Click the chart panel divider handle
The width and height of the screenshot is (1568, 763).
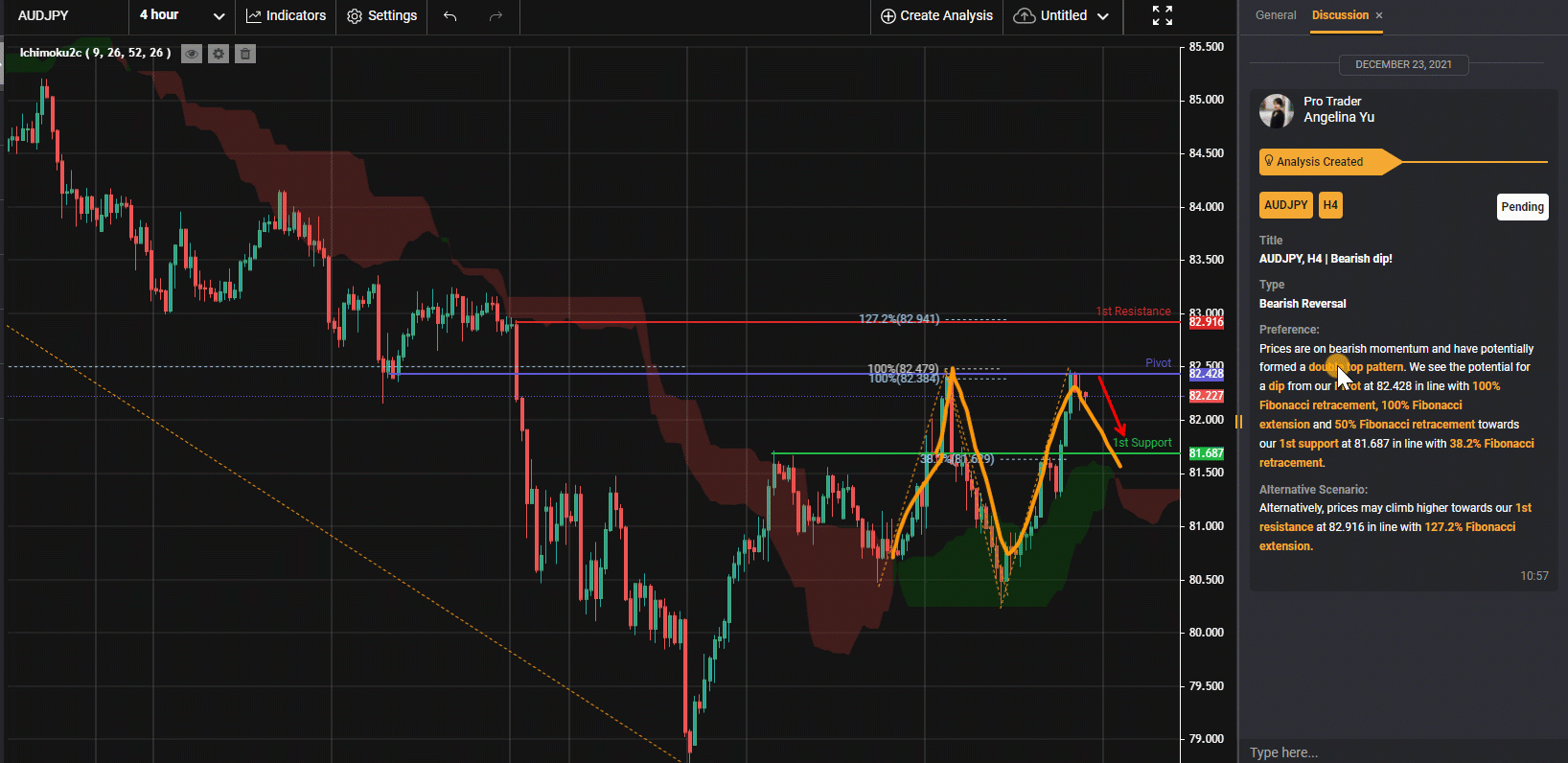click(x=1238, y=422)
